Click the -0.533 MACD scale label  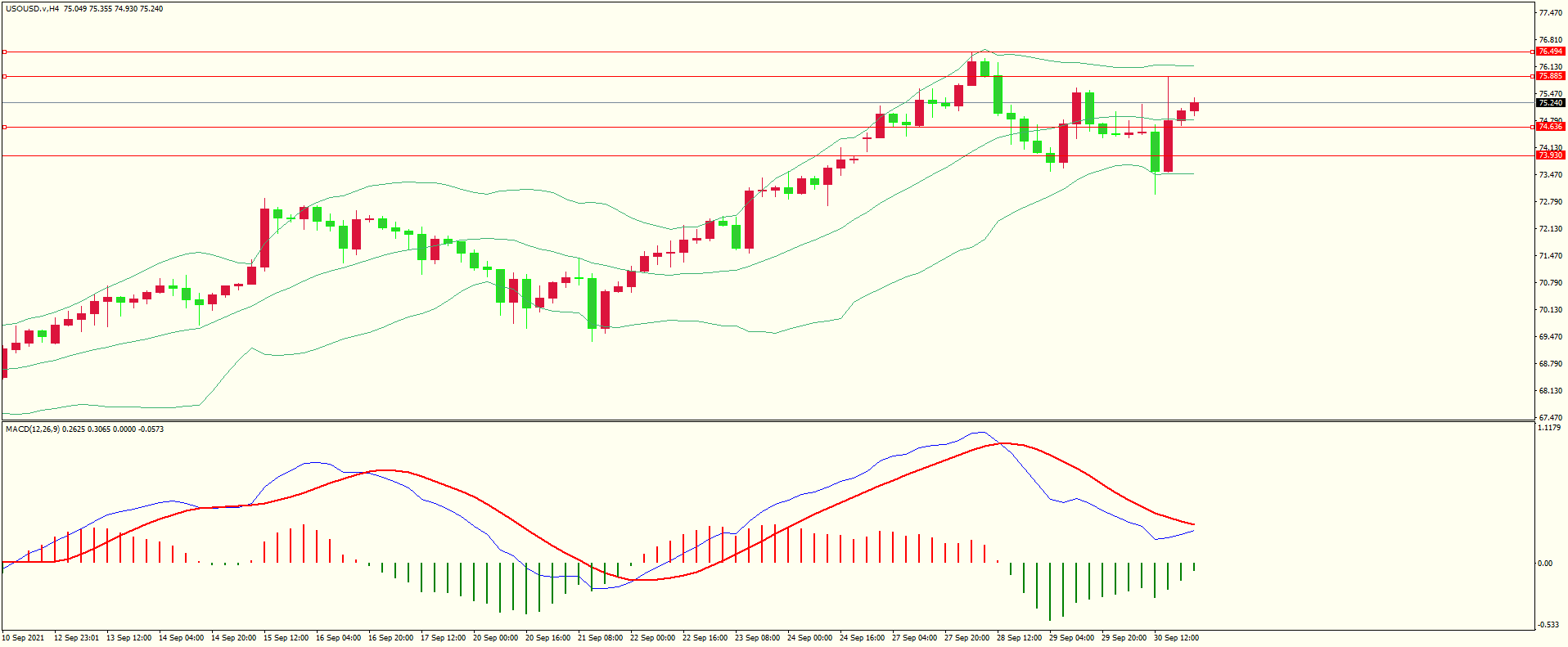click(x=1549, y=625)
